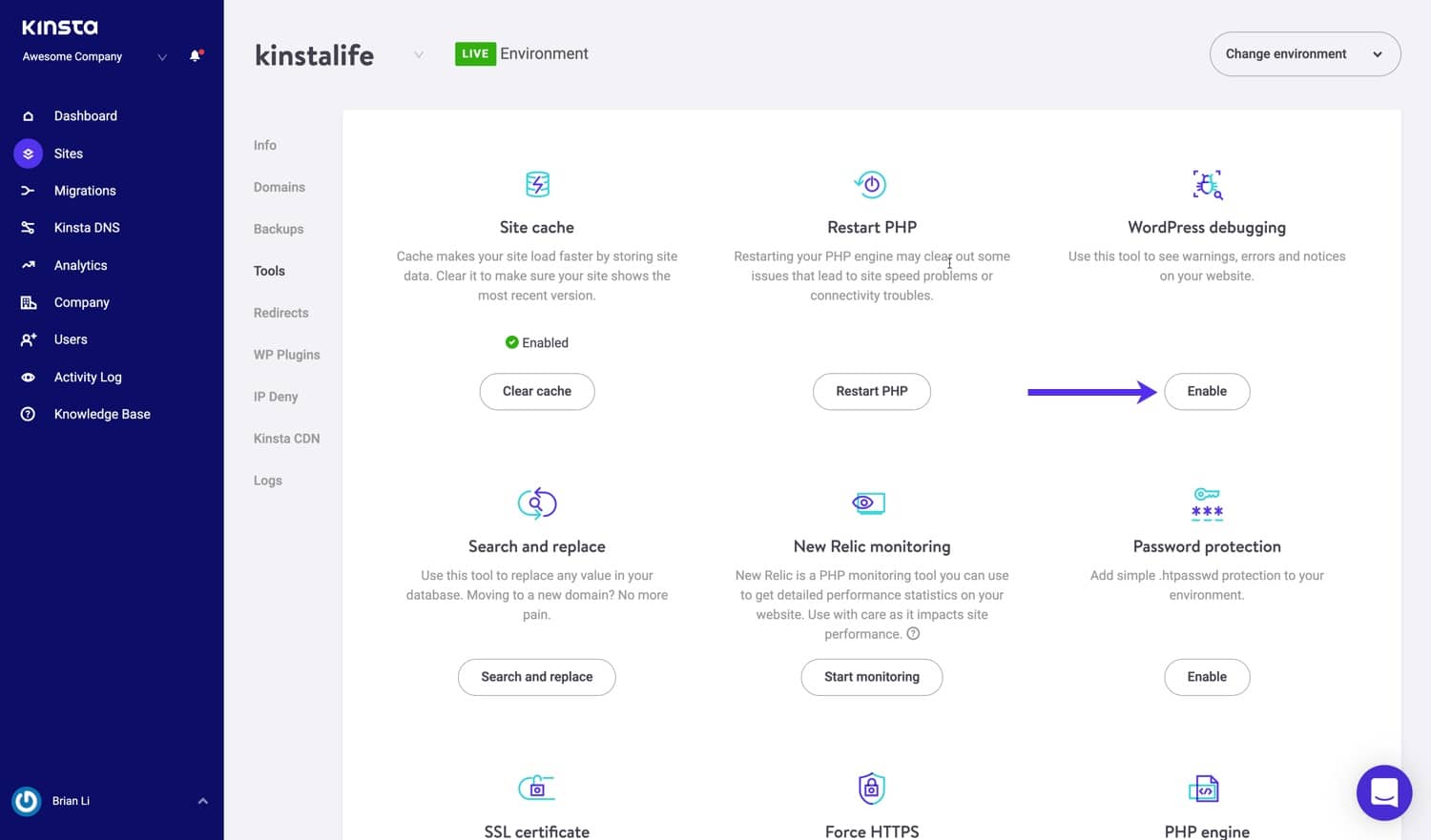Image resolution: width=1431 pixels, height=840 pixels.
Task: Open the IP Deny tab
Action: [276, 397]
